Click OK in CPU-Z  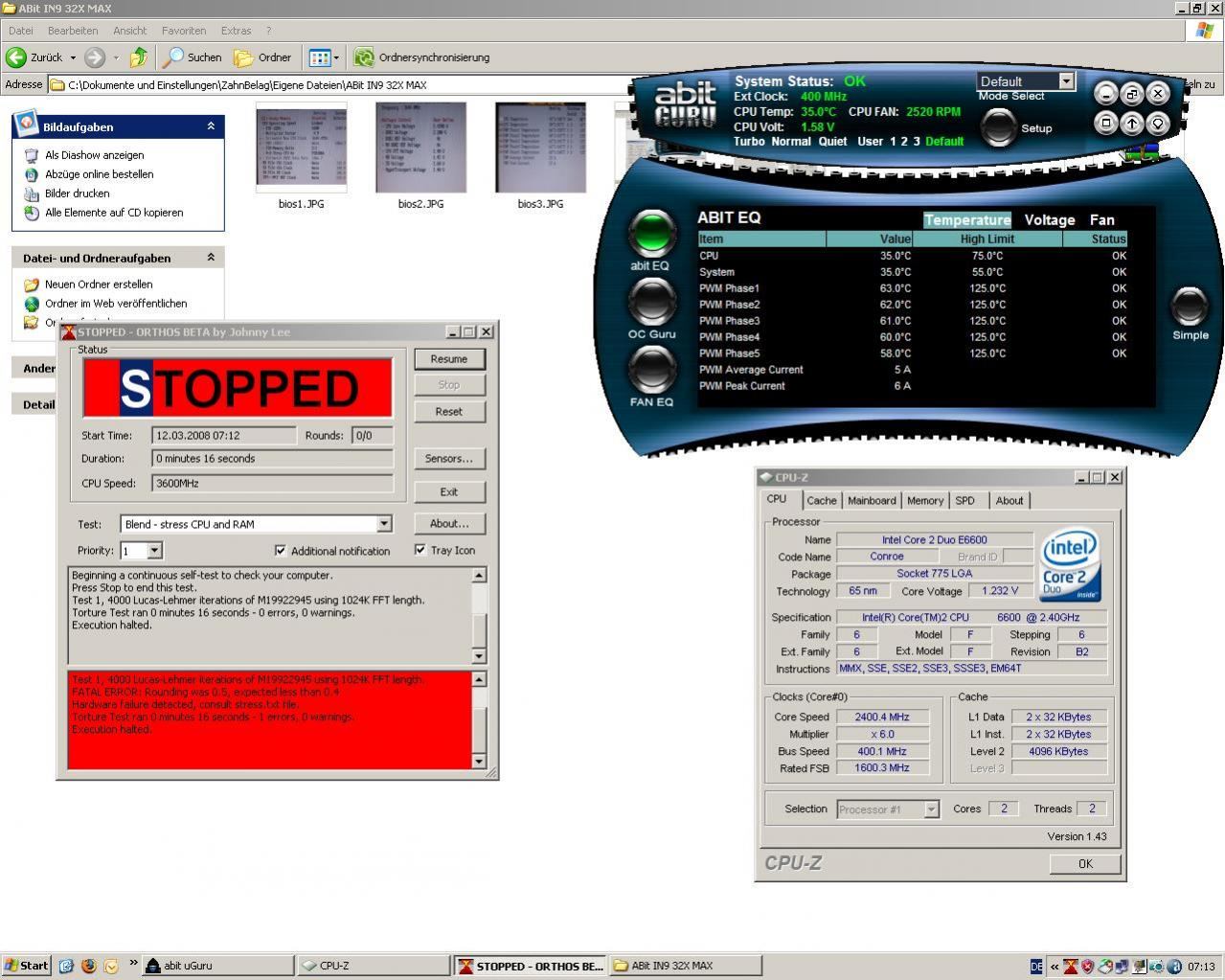pos(1085,864)
